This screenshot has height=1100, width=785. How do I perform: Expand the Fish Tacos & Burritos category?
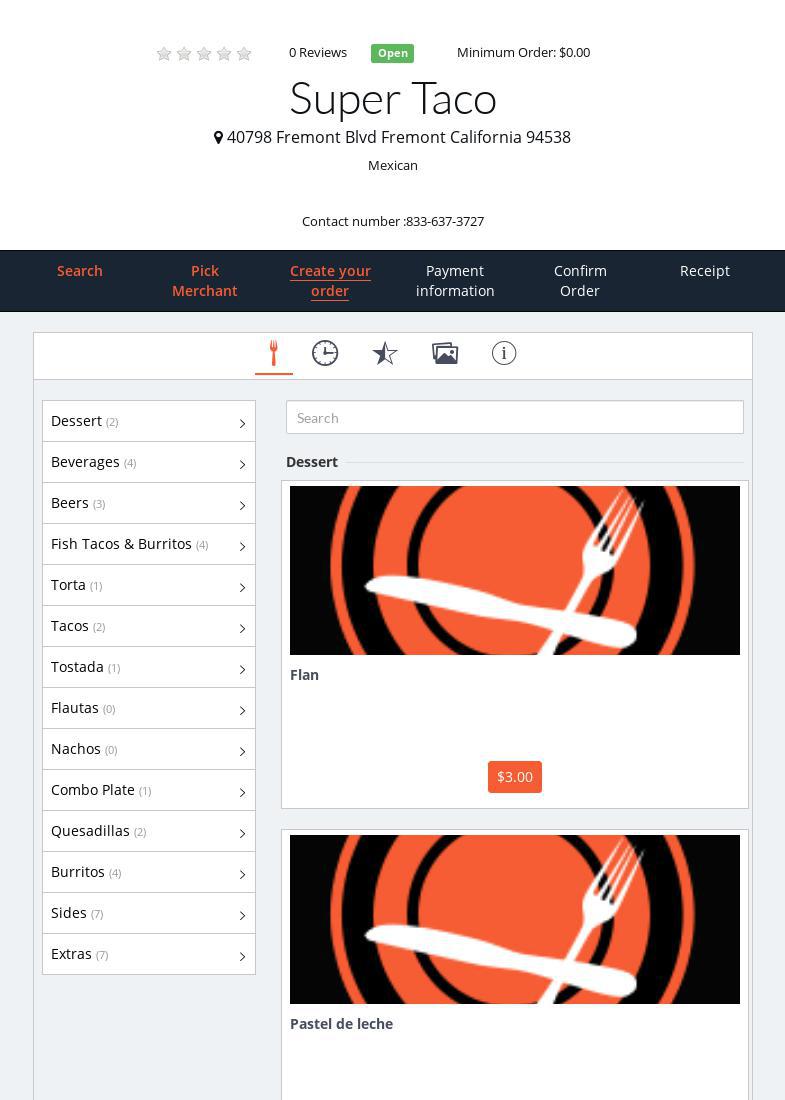[x=148, y=544]
